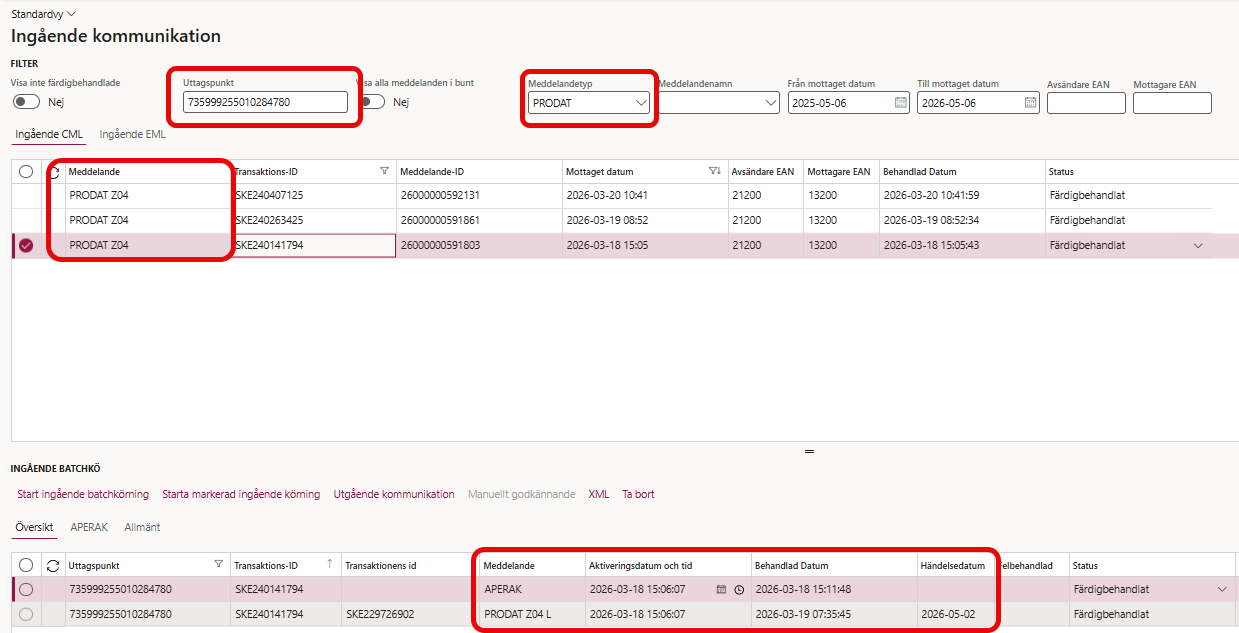Image resolution: width=1239 pixels, height=633 pixels.
Task: Open calendar picker for Till mottaget datum
Action: [x=1031, y=102]
